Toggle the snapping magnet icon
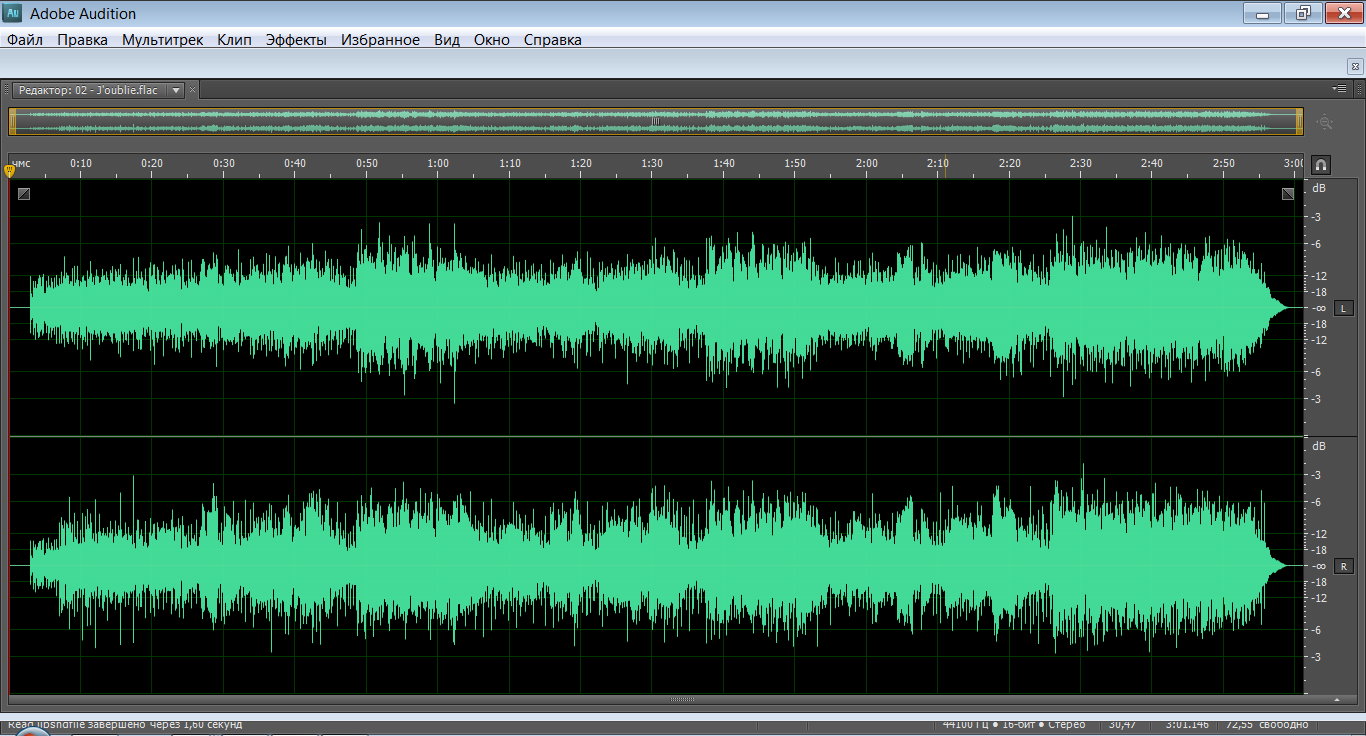This screenshot has width=1366, height=736. (x=1321, y=164)
